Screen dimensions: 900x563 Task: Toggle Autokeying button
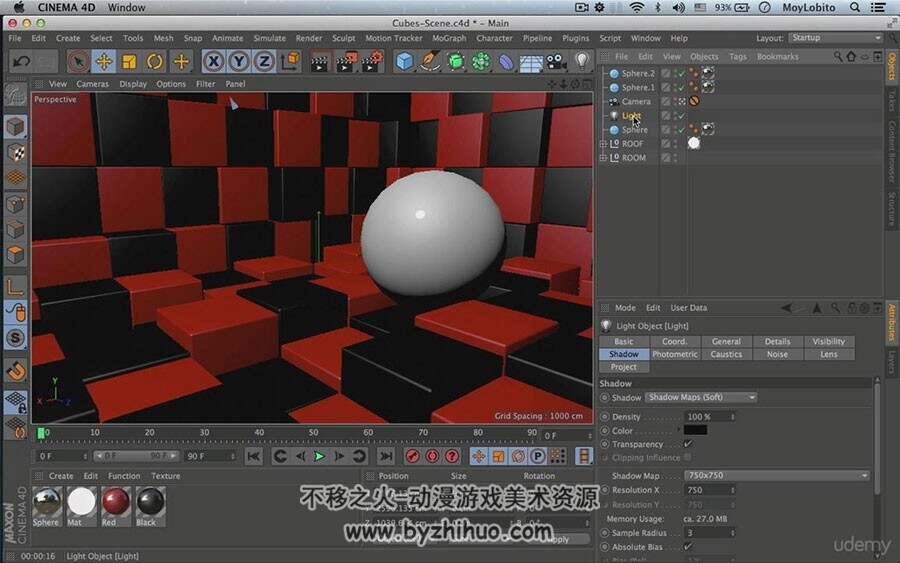coord(432,457)
